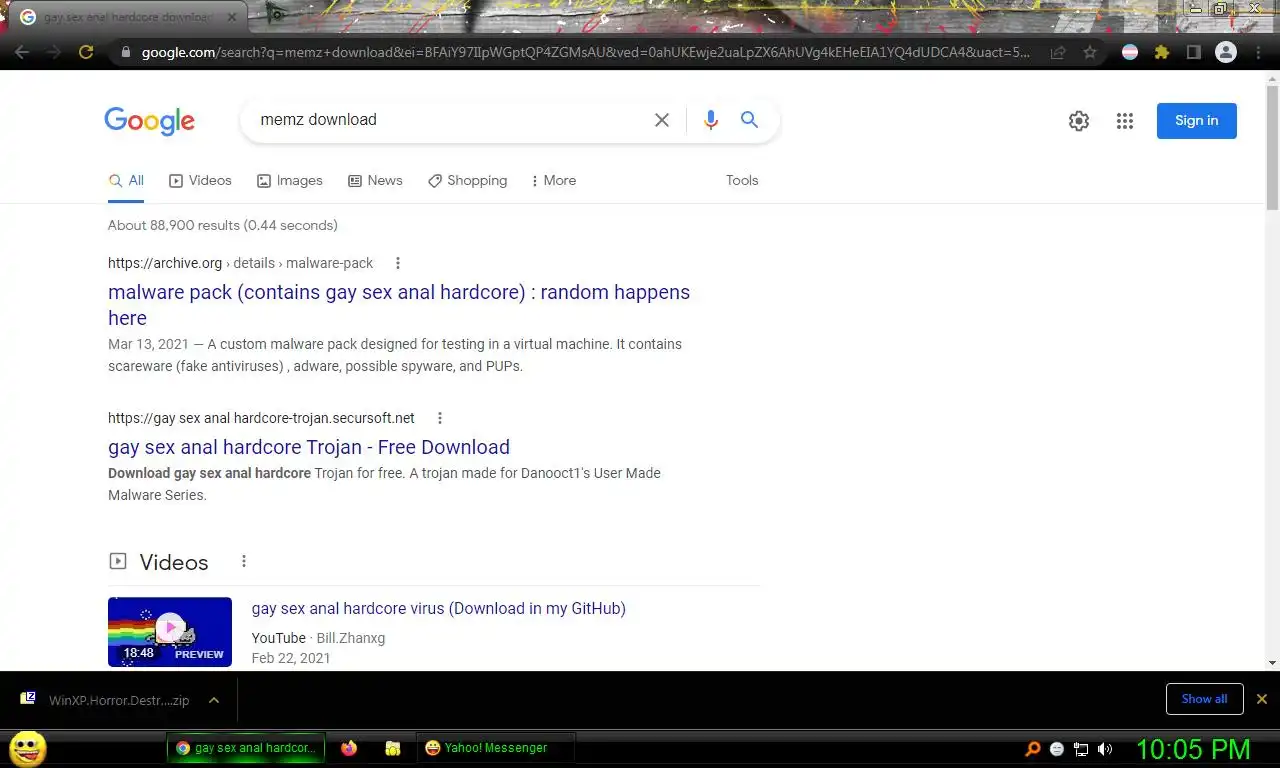Open the "malware pack" archive.org result title

click(x=399, y=305)
